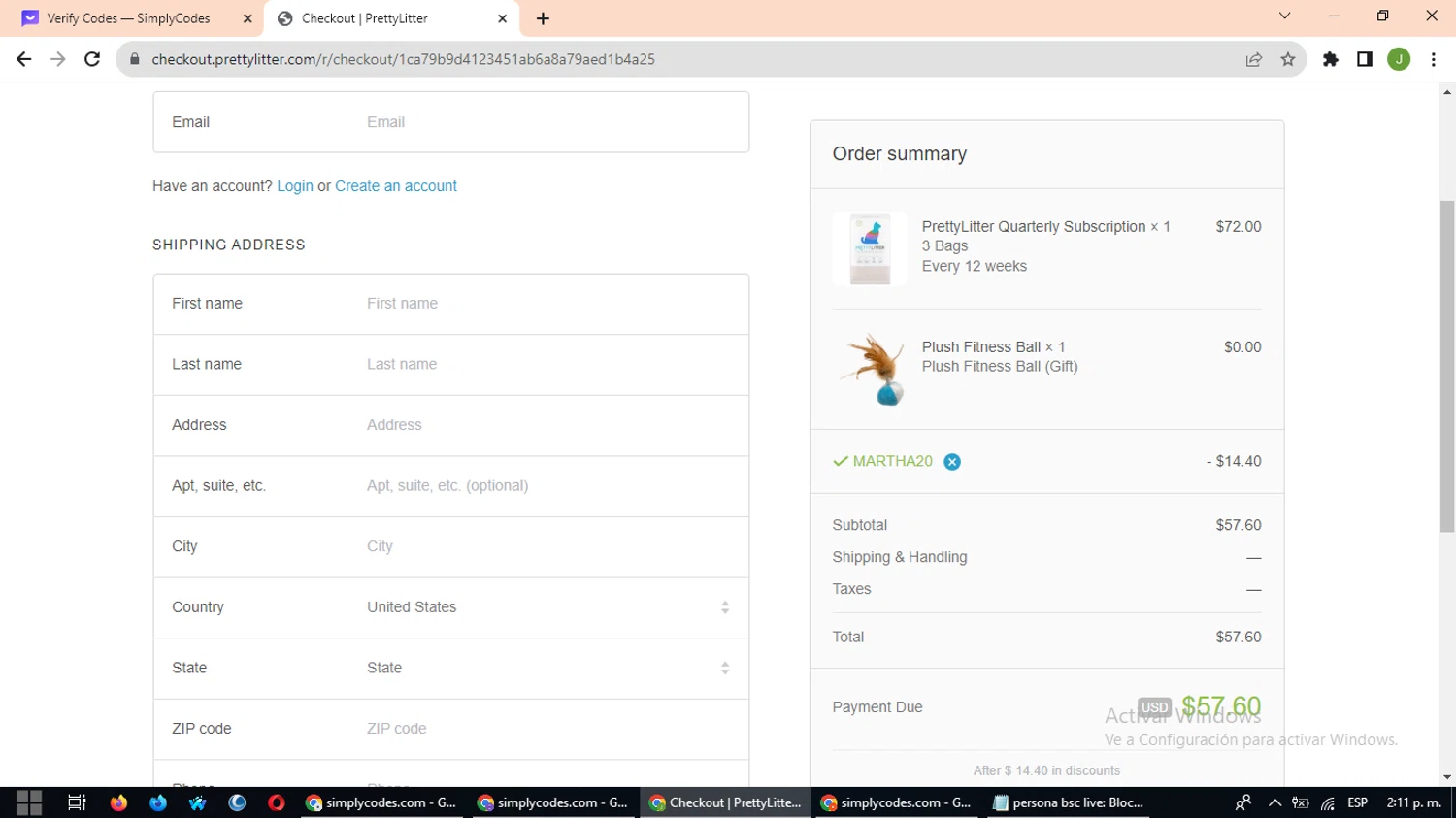The height and width of the screenshot is (818, 1456).
Task: Click the browser forward arrow
Action: click(x=58, y=59)
